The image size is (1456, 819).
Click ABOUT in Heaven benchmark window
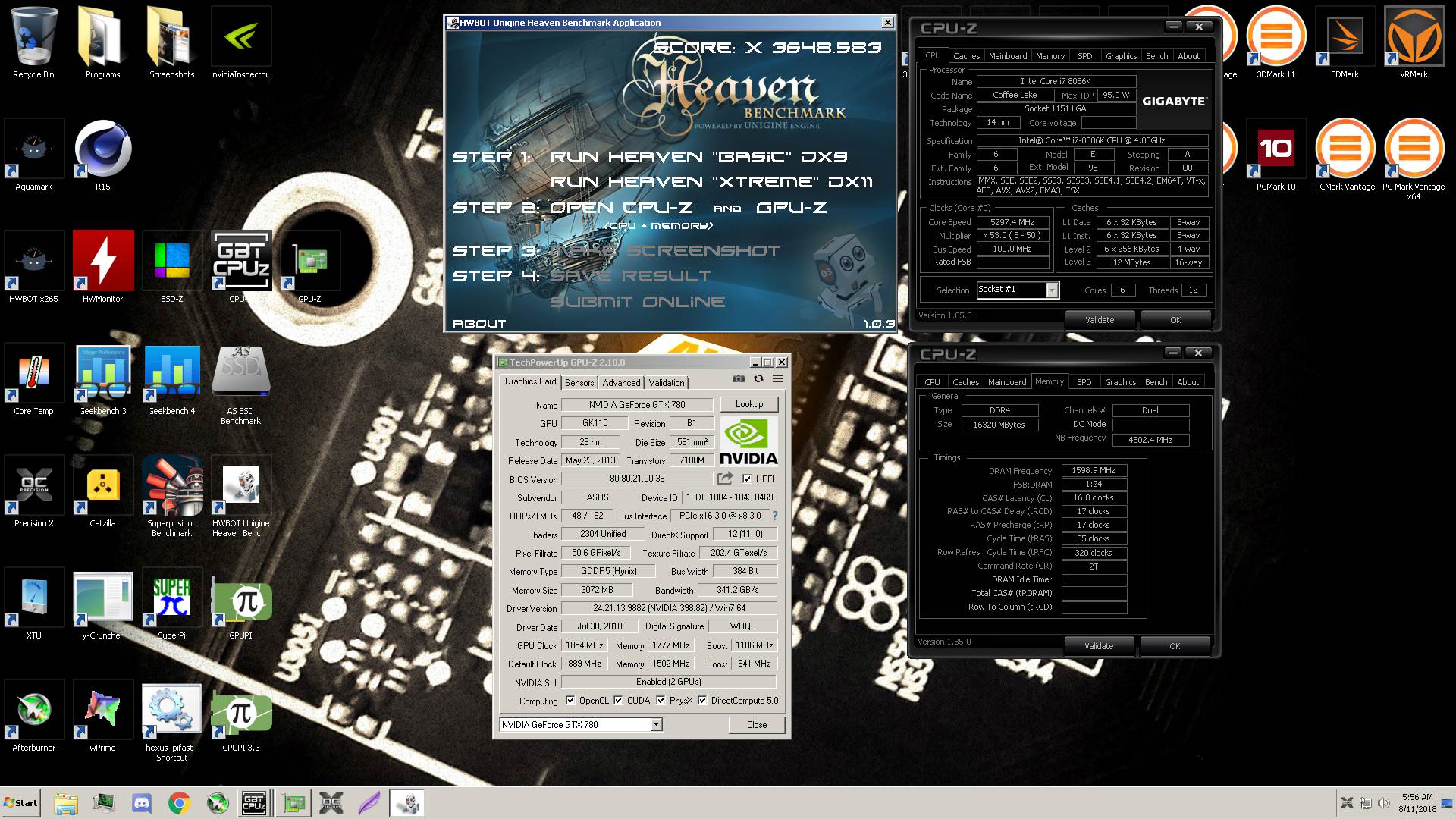pyautogui.click(x=479, y=324)
